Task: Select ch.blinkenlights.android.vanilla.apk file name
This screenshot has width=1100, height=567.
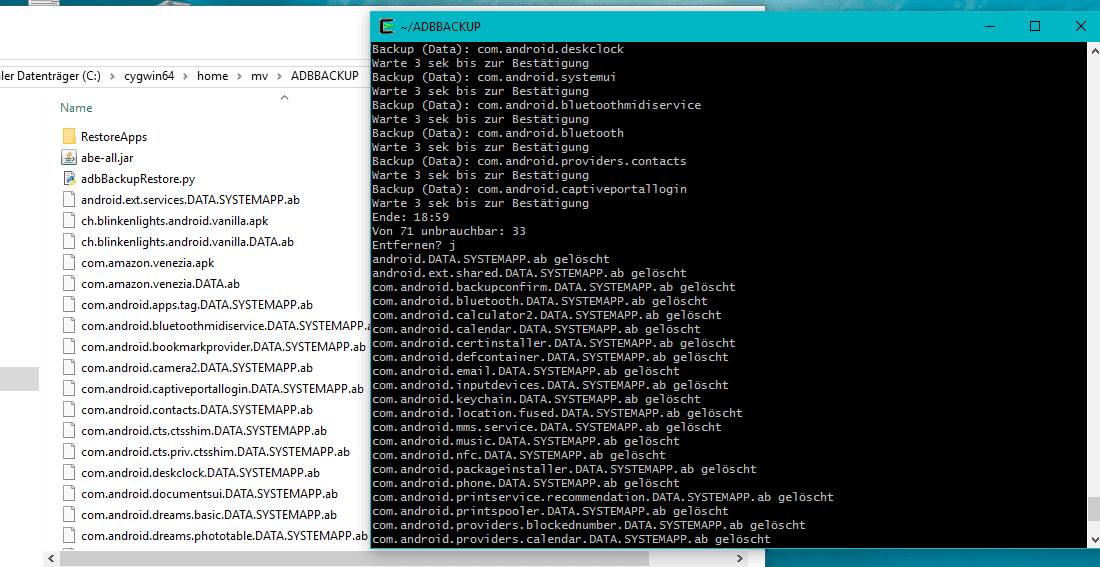Action: coord(175,221)
